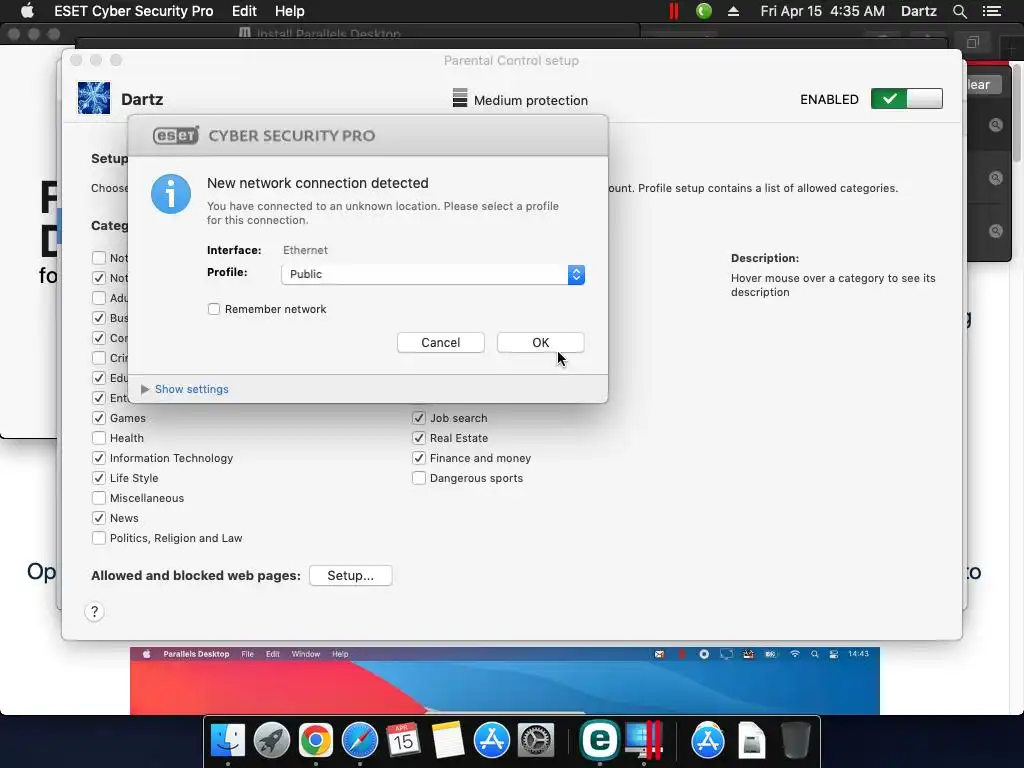
Task: Uncheck Finance and money category
Action: pos(419,458)
